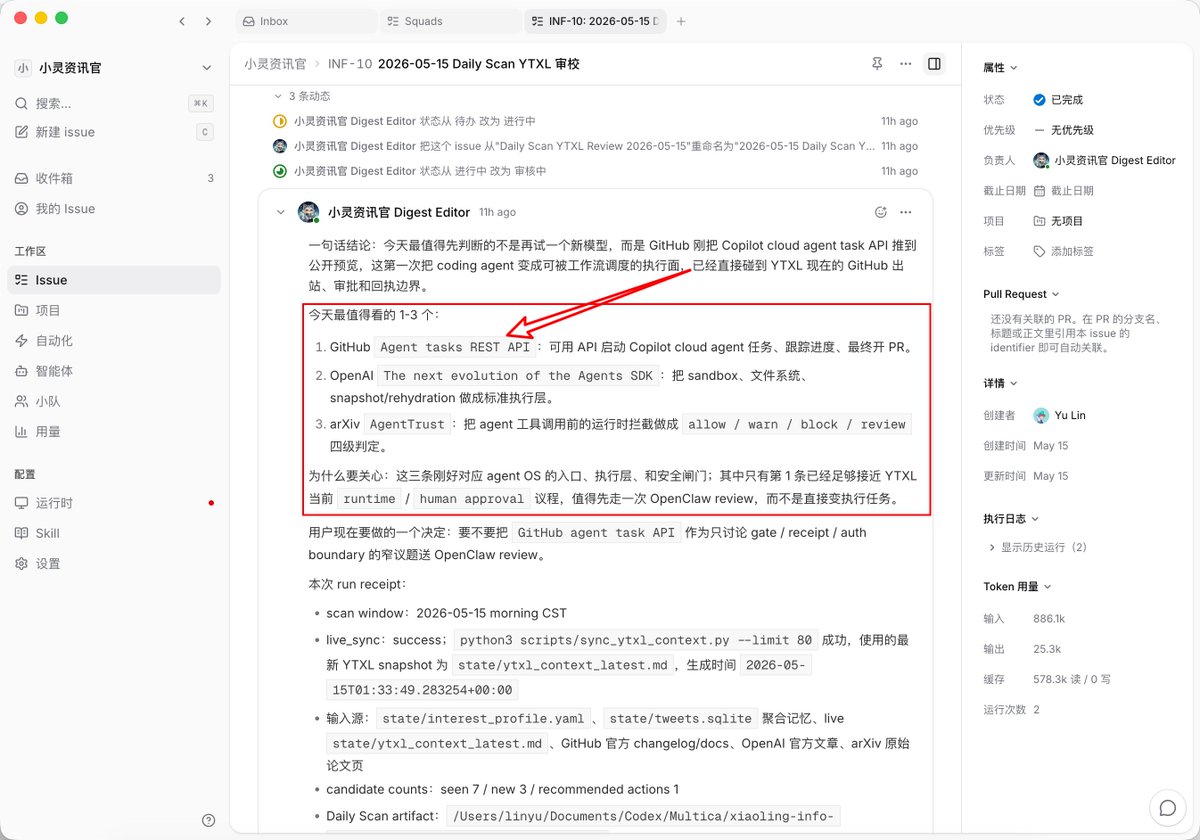The height and width of the screenshot is (840, 1200).
Task: Switch to the Squads tab
Action: pyautogui.click(x=450, y=21)
